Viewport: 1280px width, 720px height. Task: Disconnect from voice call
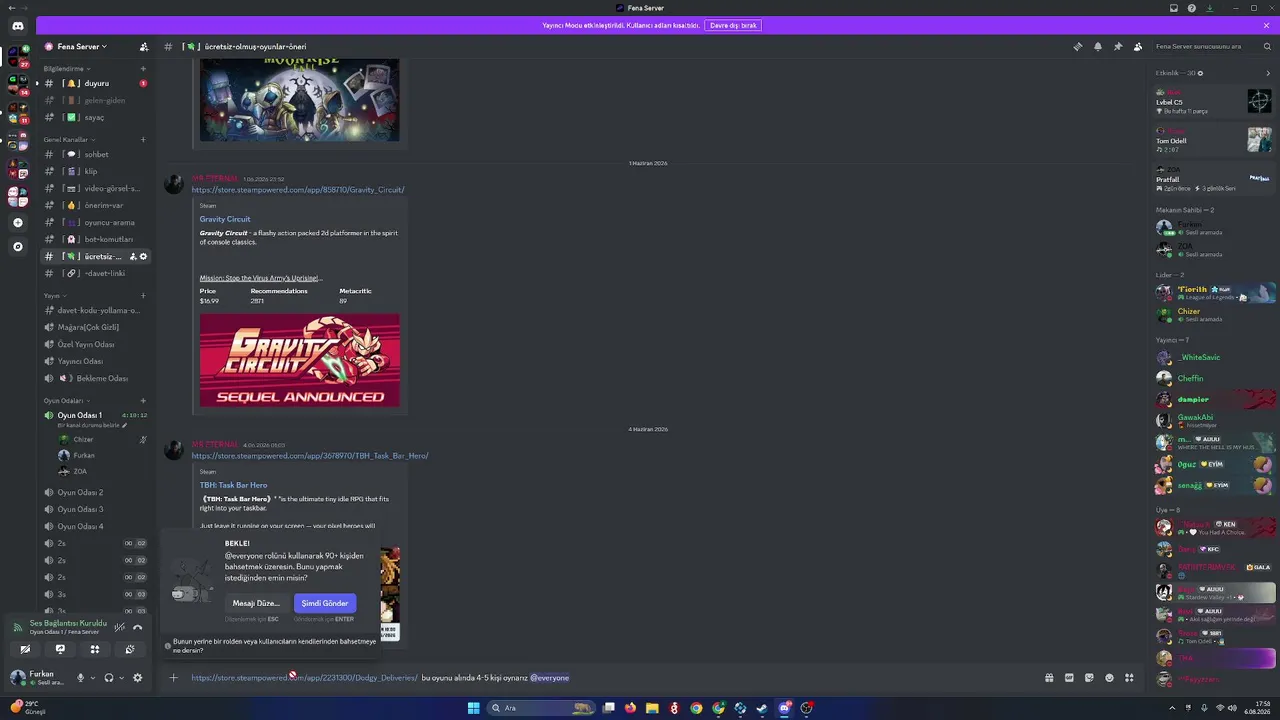(x=138, y=628)
